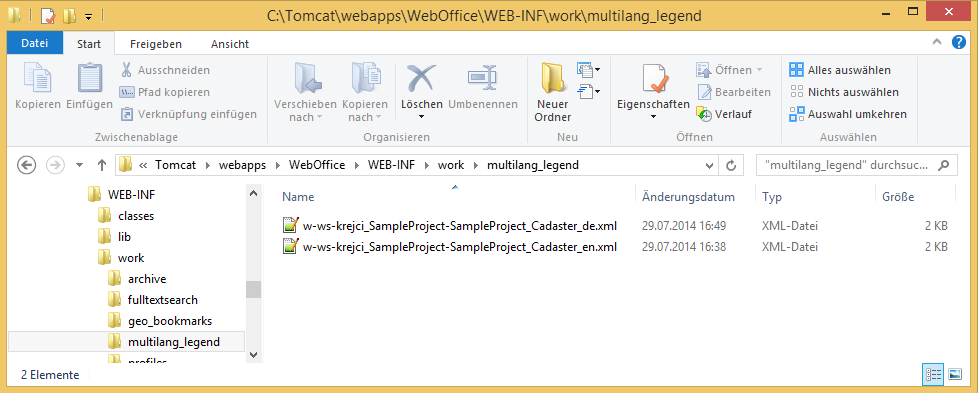Click Alles auswählen
This screenshot has width=978, height=393.
840,70
